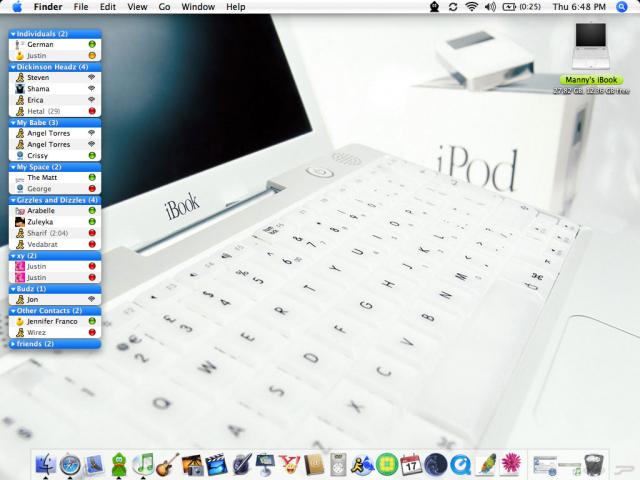Open the File menu
The height and width of the screenshot is (480, 640).
pos(81,7)
